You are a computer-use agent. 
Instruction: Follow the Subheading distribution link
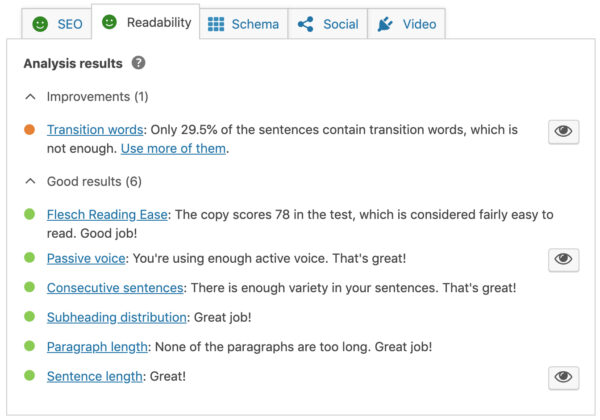116,317
